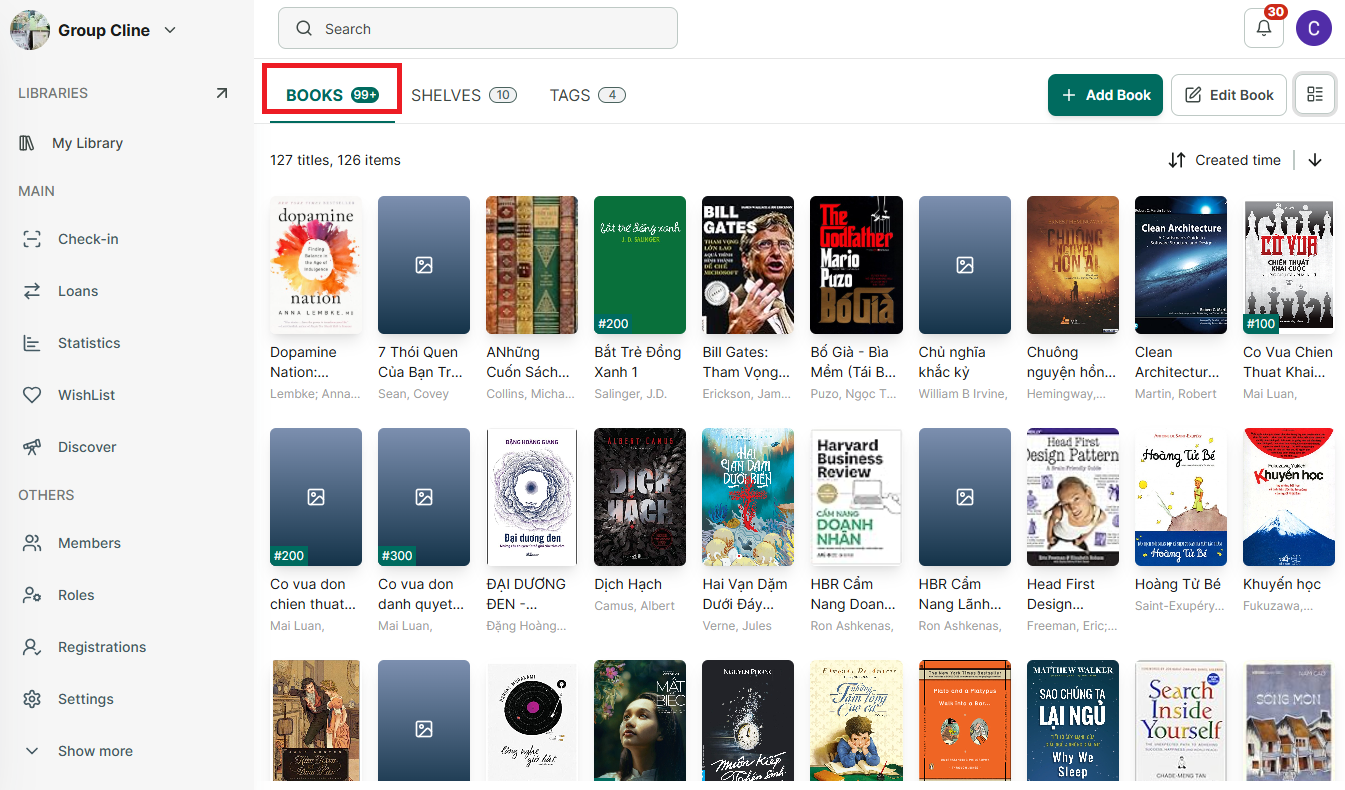Open the Khuyến học book cover

(x=1289, y=497)
